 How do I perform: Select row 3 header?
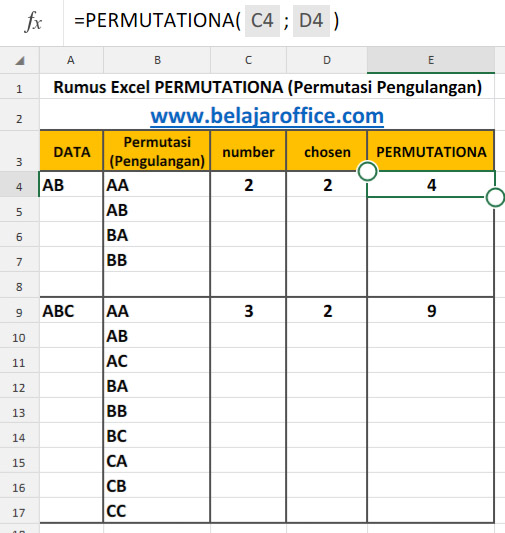19,151
